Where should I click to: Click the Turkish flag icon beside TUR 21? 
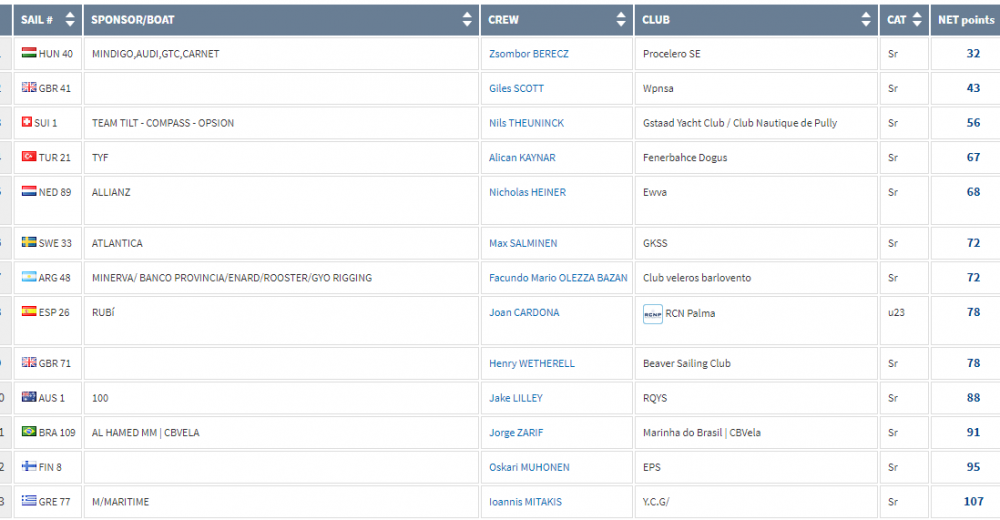28,158
